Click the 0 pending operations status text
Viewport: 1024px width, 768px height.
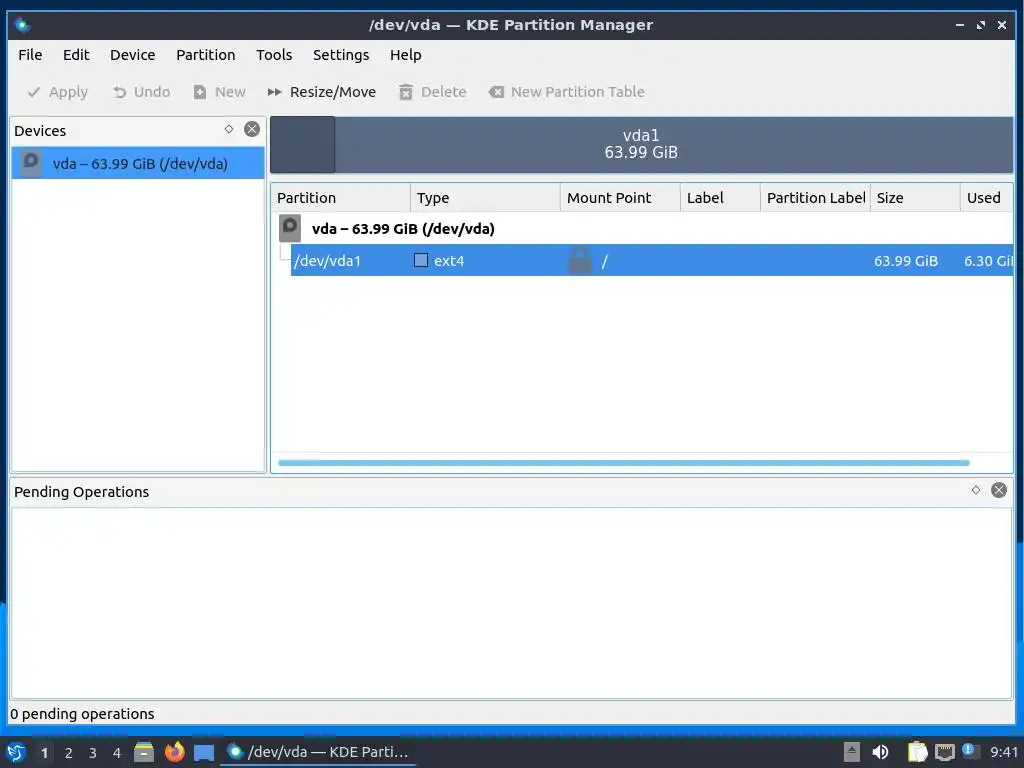click(x=82, y=714)
